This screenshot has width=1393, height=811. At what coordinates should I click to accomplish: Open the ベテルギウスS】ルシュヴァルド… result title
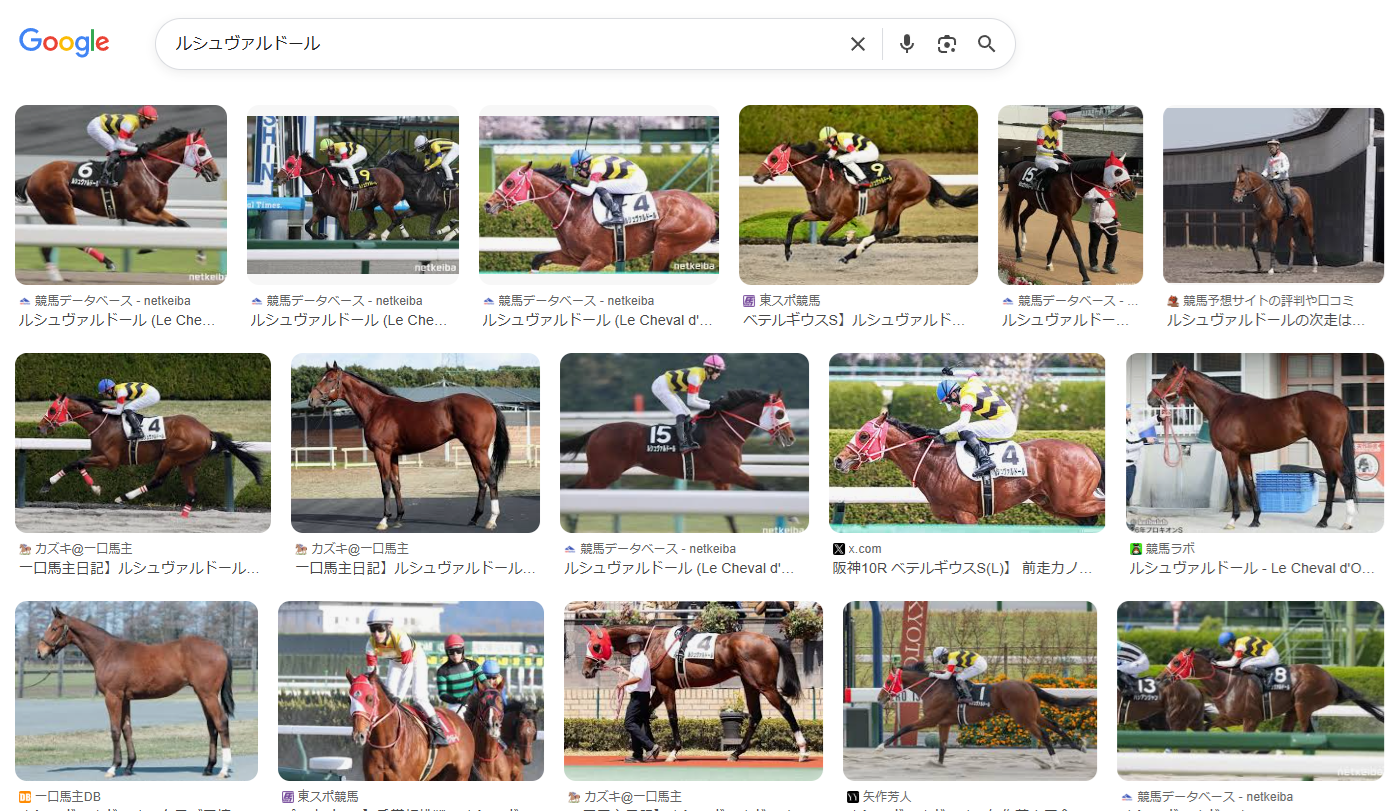[853, 321]
